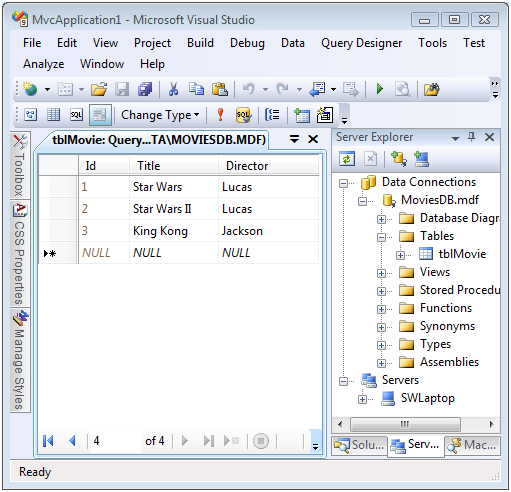Go to first record navigation button
The image size is (511, 492).
[48, 441]
